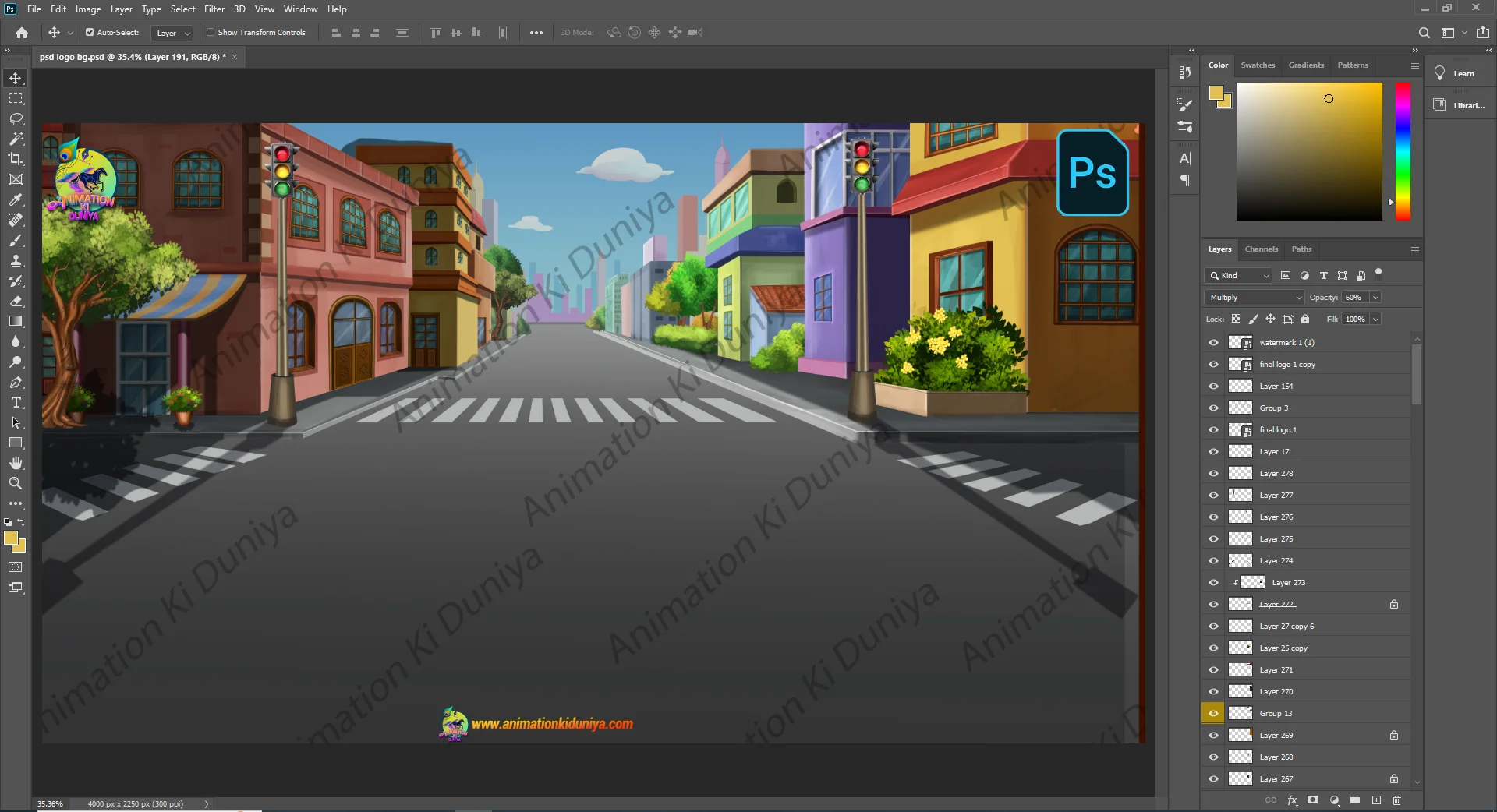Activate the Zoom tool in toolbar

click(16, 484)
